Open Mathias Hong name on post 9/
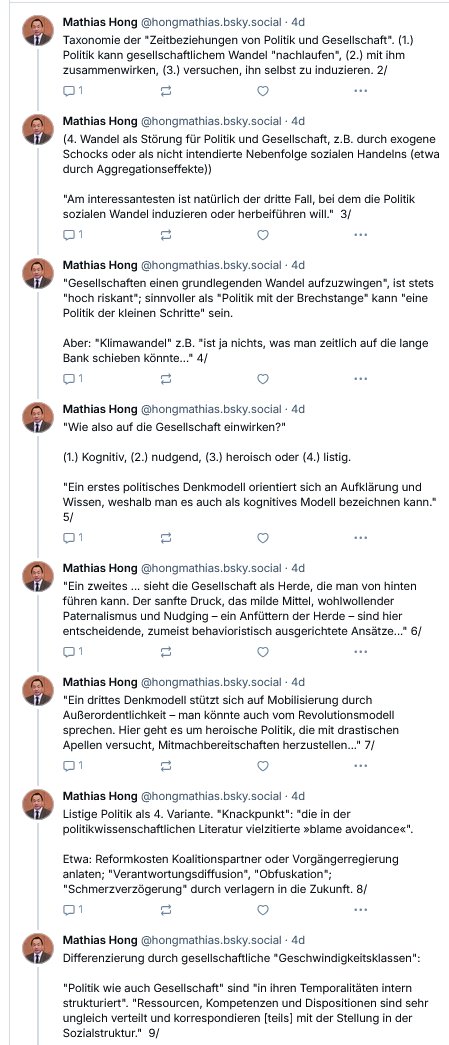 (x=99, y=940)
